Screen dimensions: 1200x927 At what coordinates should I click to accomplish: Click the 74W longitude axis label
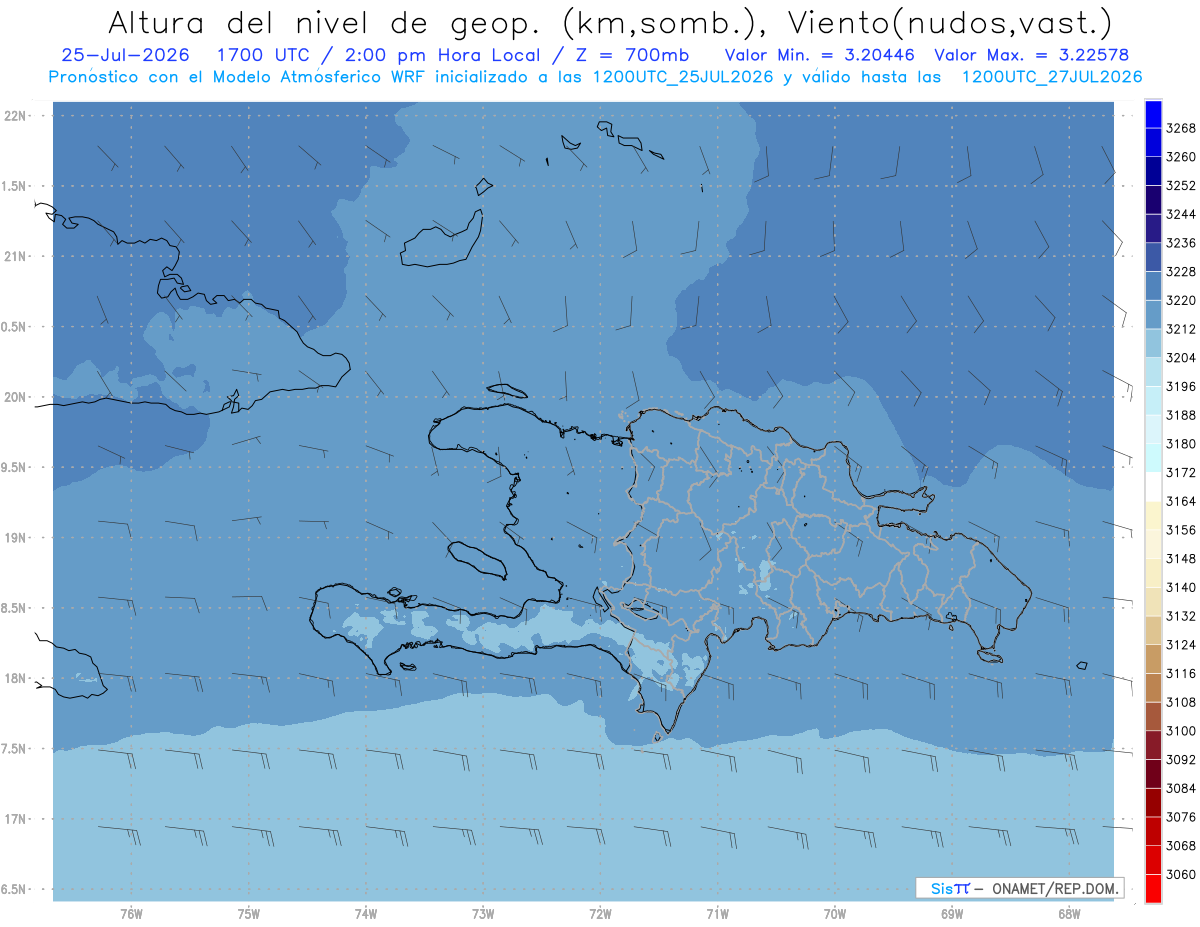[x=366, y=913]
